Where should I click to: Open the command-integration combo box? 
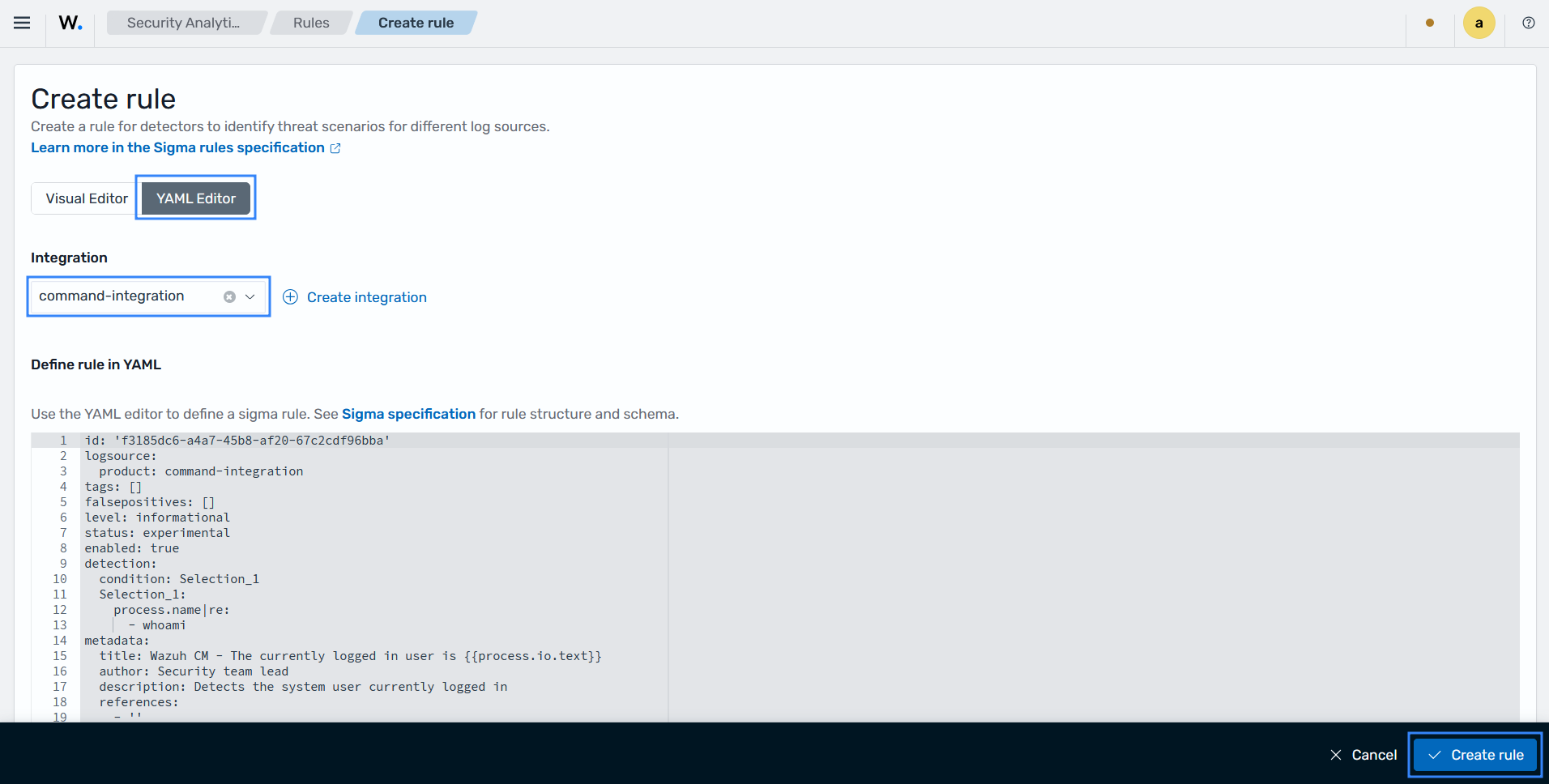(x=148, y=296)
